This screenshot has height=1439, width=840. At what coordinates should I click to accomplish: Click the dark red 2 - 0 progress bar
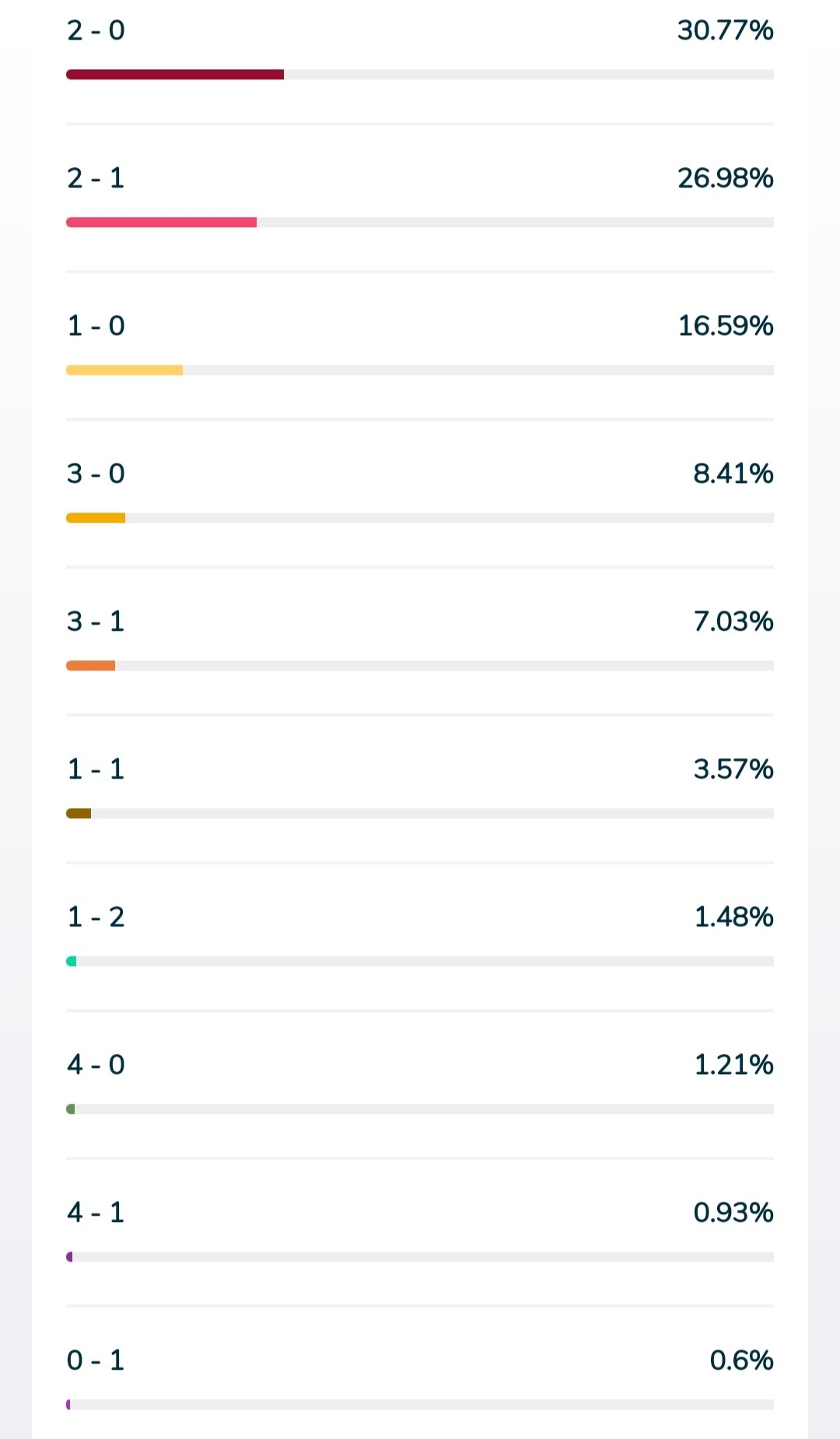(175, 75)
